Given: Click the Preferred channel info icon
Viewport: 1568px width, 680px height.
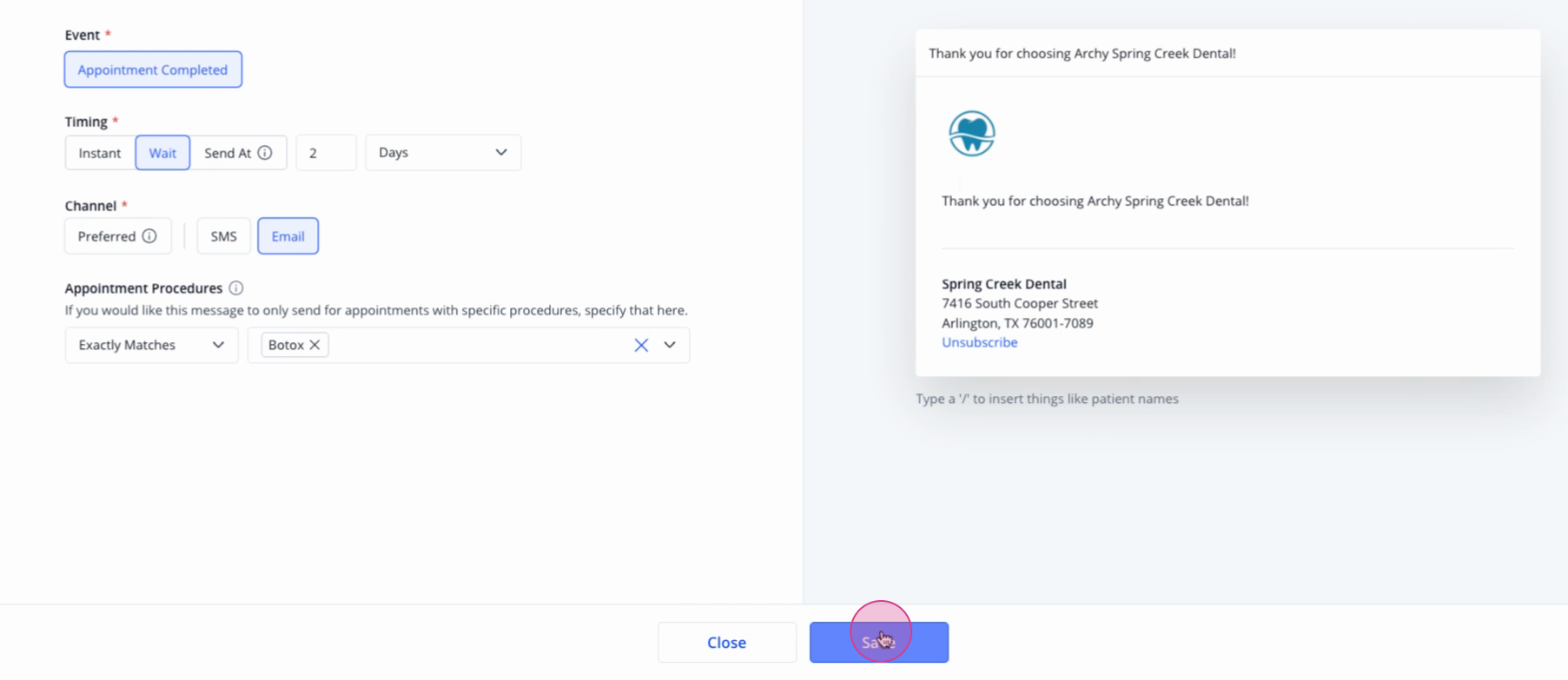Looking at the screenshot, I should click(149, 236).
